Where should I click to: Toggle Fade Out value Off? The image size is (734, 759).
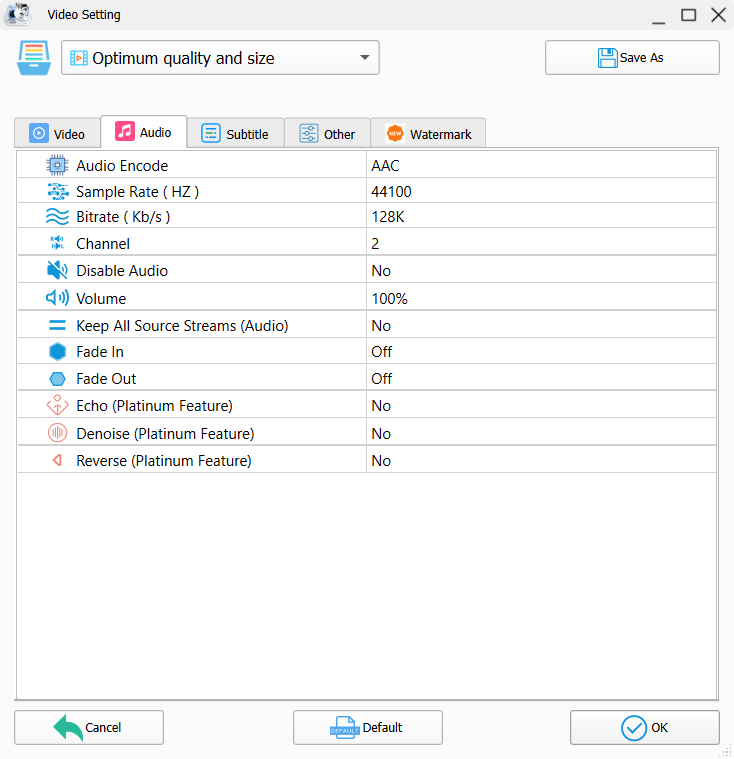(x=541, y=378)
